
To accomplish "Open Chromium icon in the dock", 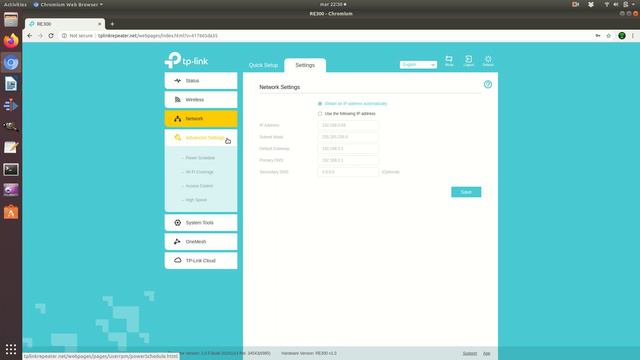I will (x=11, y=62).
